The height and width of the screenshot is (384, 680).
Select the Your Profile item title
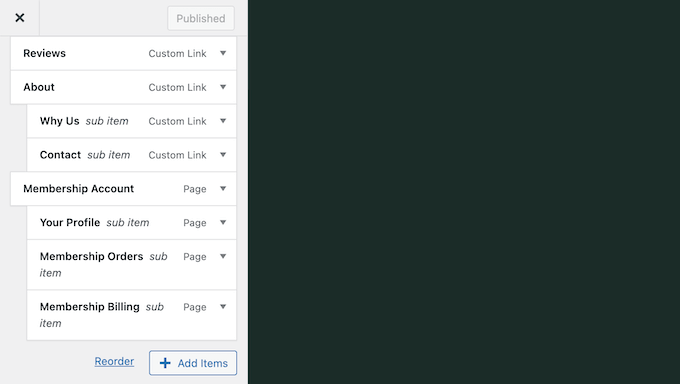(70, 222)
